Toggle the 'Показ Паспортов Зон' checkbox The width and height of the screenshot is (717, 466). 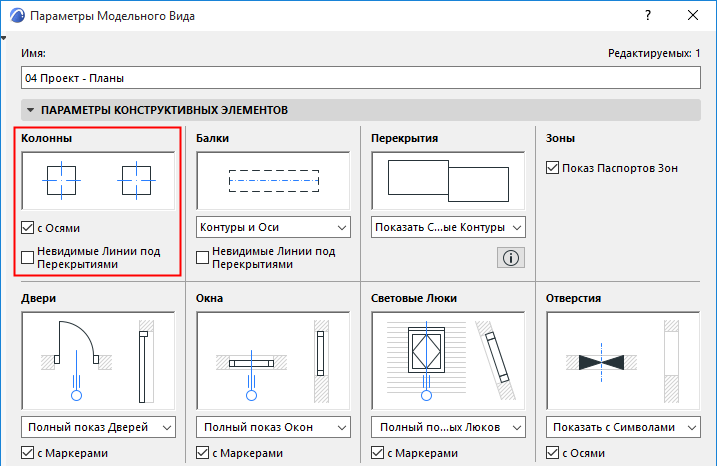553,168
